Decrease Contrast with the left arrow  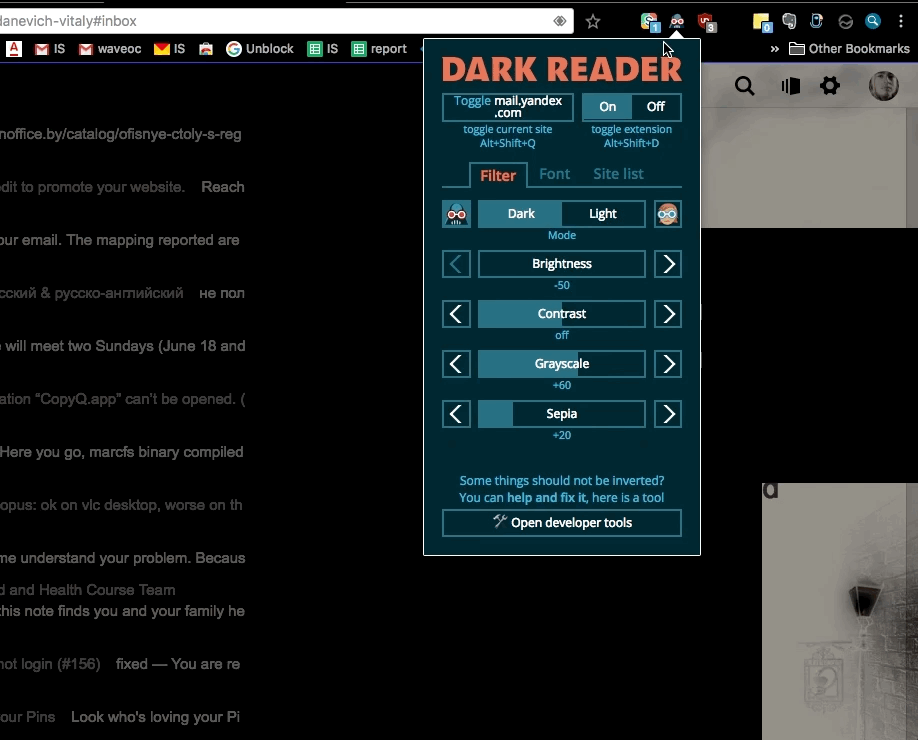click(456, 314)
